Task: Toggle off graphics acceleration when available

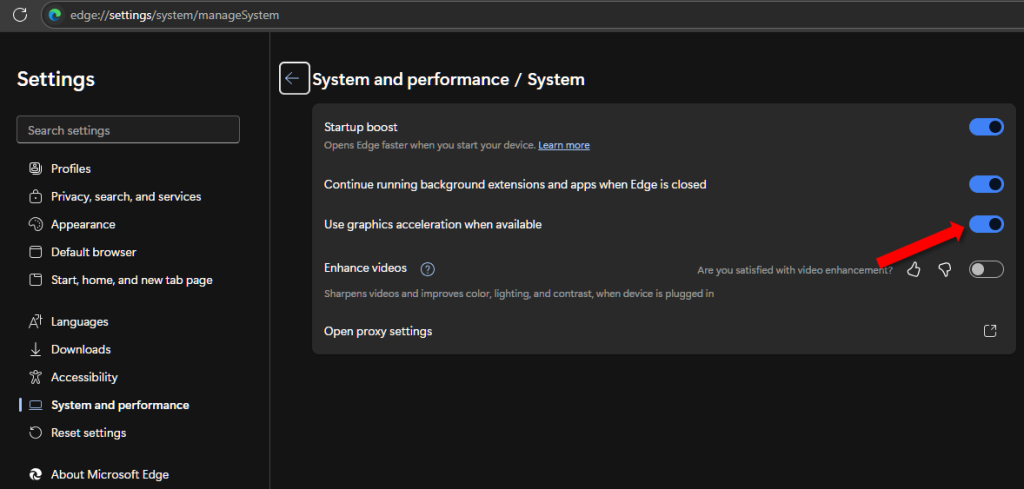Action: pos(986,225)
